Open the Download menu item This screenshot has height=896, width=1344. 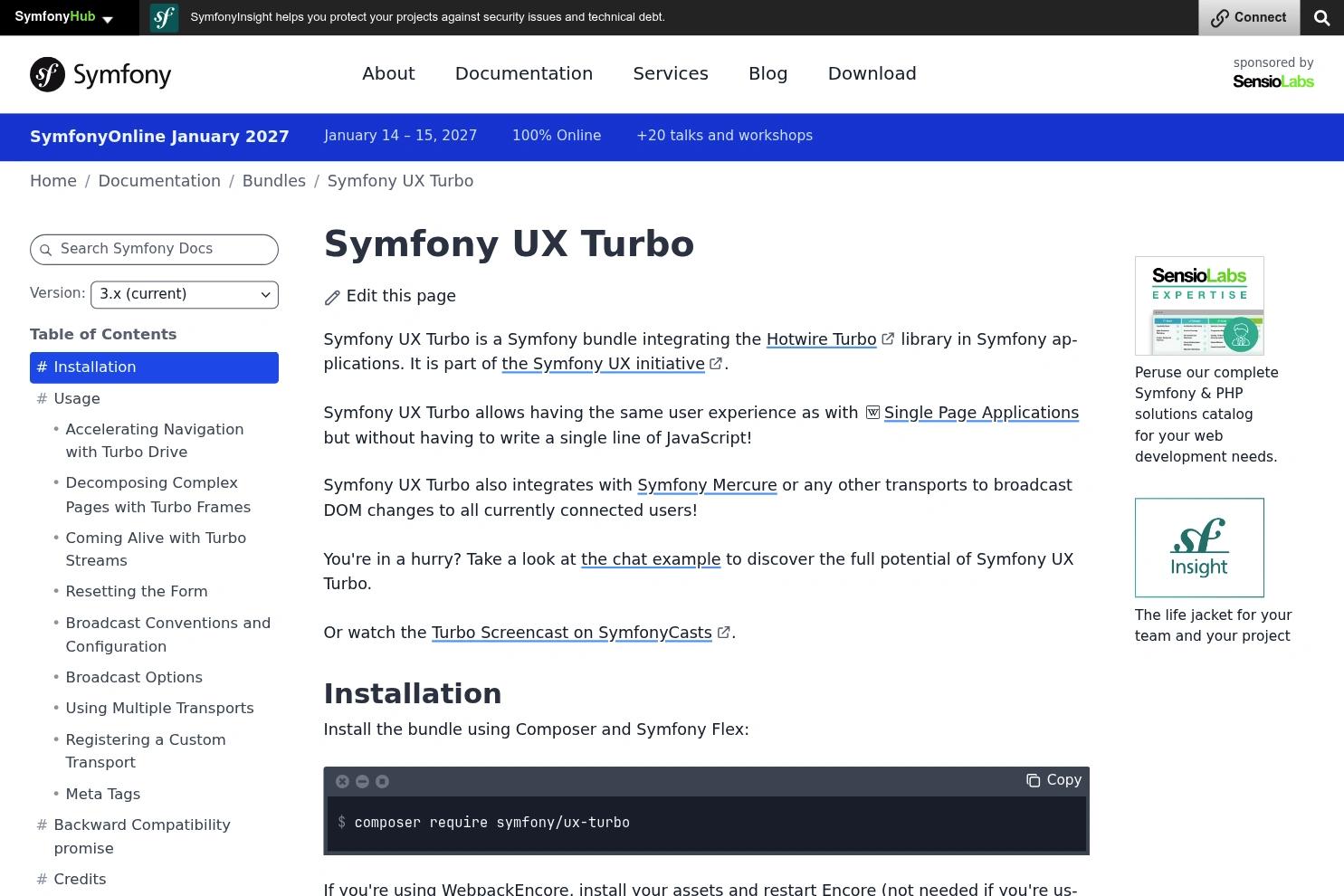click(x=872, y=73)
